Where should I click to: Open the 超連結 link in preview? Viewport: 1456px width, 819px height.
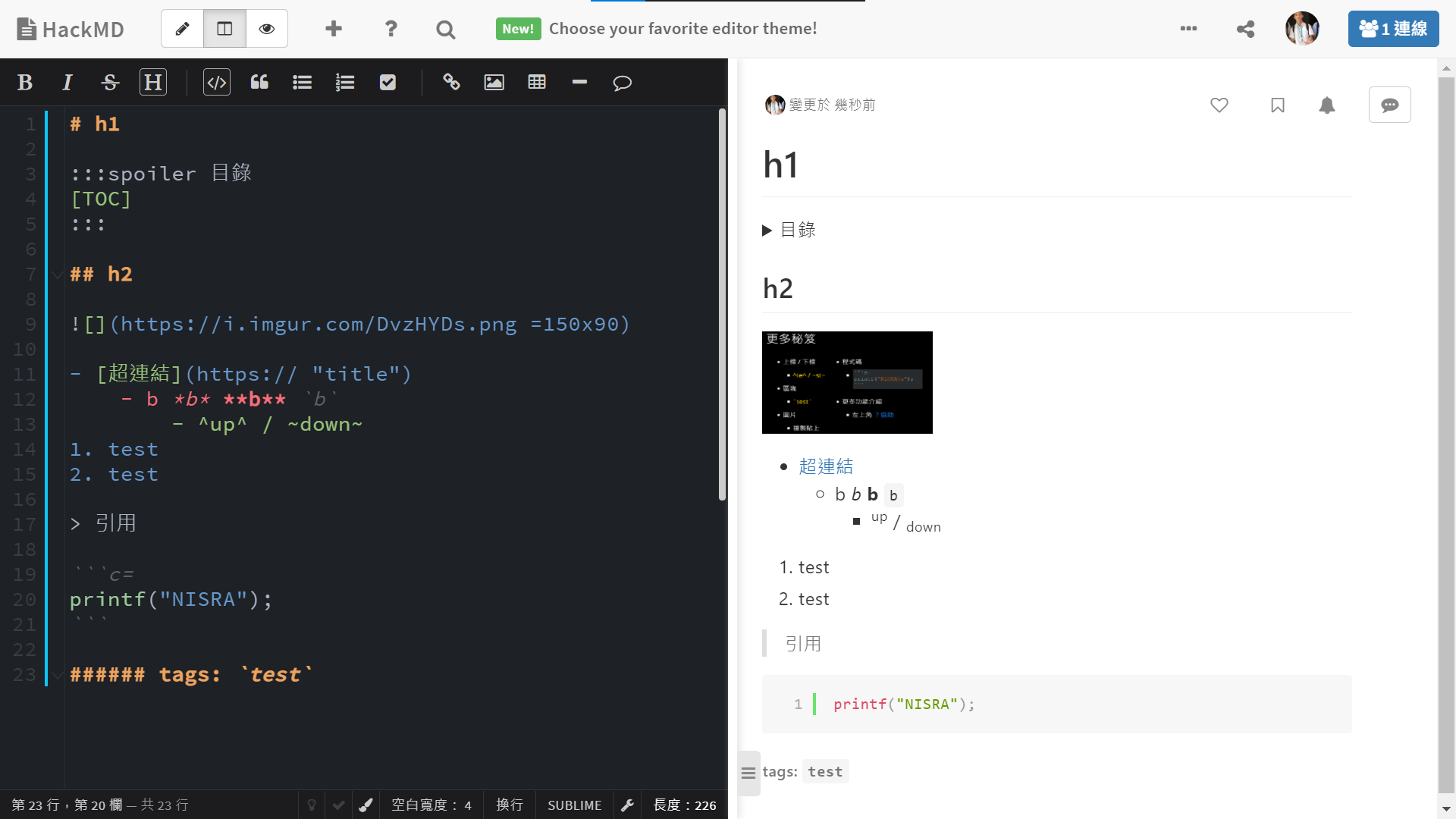point(826,466)
